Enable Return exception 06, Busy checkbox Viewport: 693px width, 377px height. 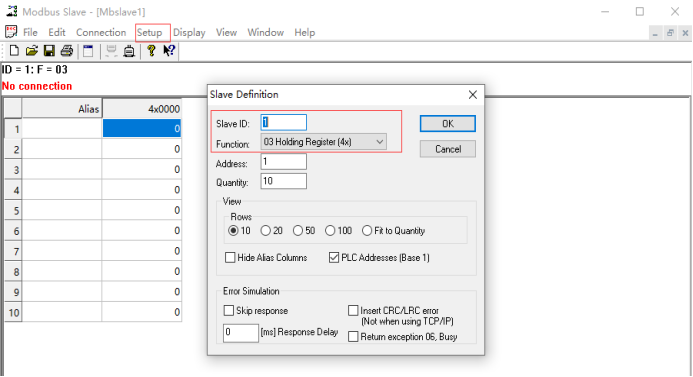pyautogui.click(x=353, y=336)
